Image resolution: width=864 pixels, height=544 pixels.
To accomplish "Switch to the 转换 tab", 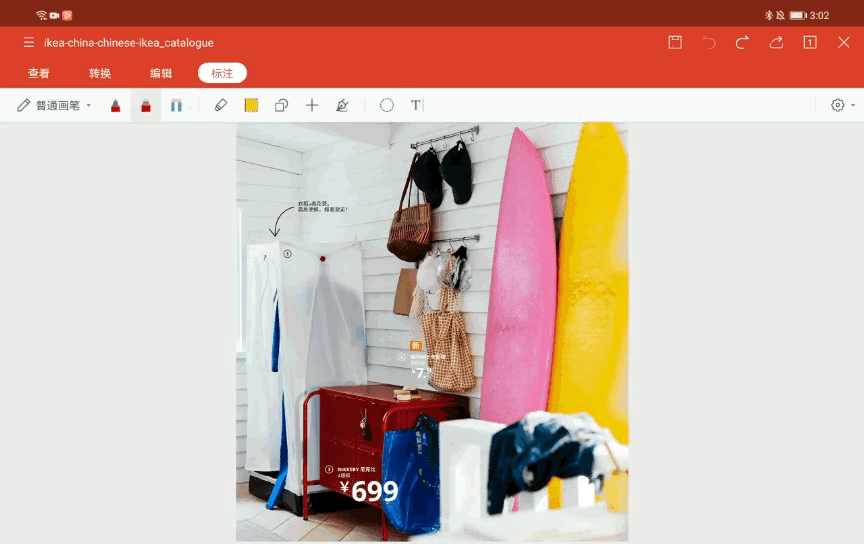I will coord(100,73).
